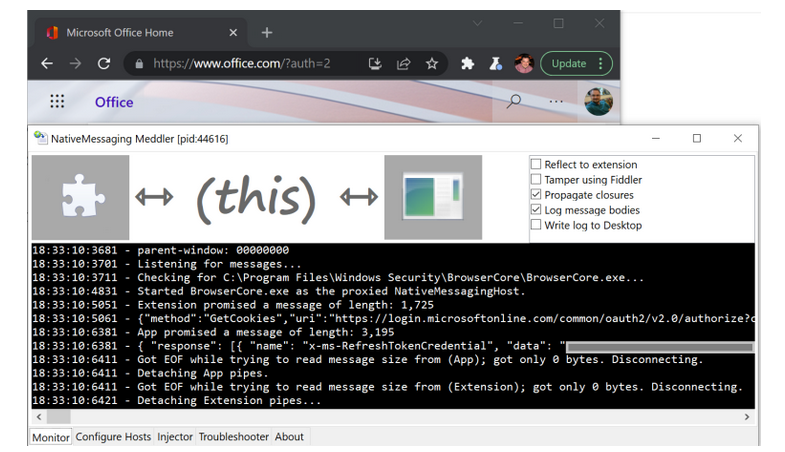This screenshot has height=452, width=785.
Task: Bookmark this page with star icon
Action: (x=432, y=64)
